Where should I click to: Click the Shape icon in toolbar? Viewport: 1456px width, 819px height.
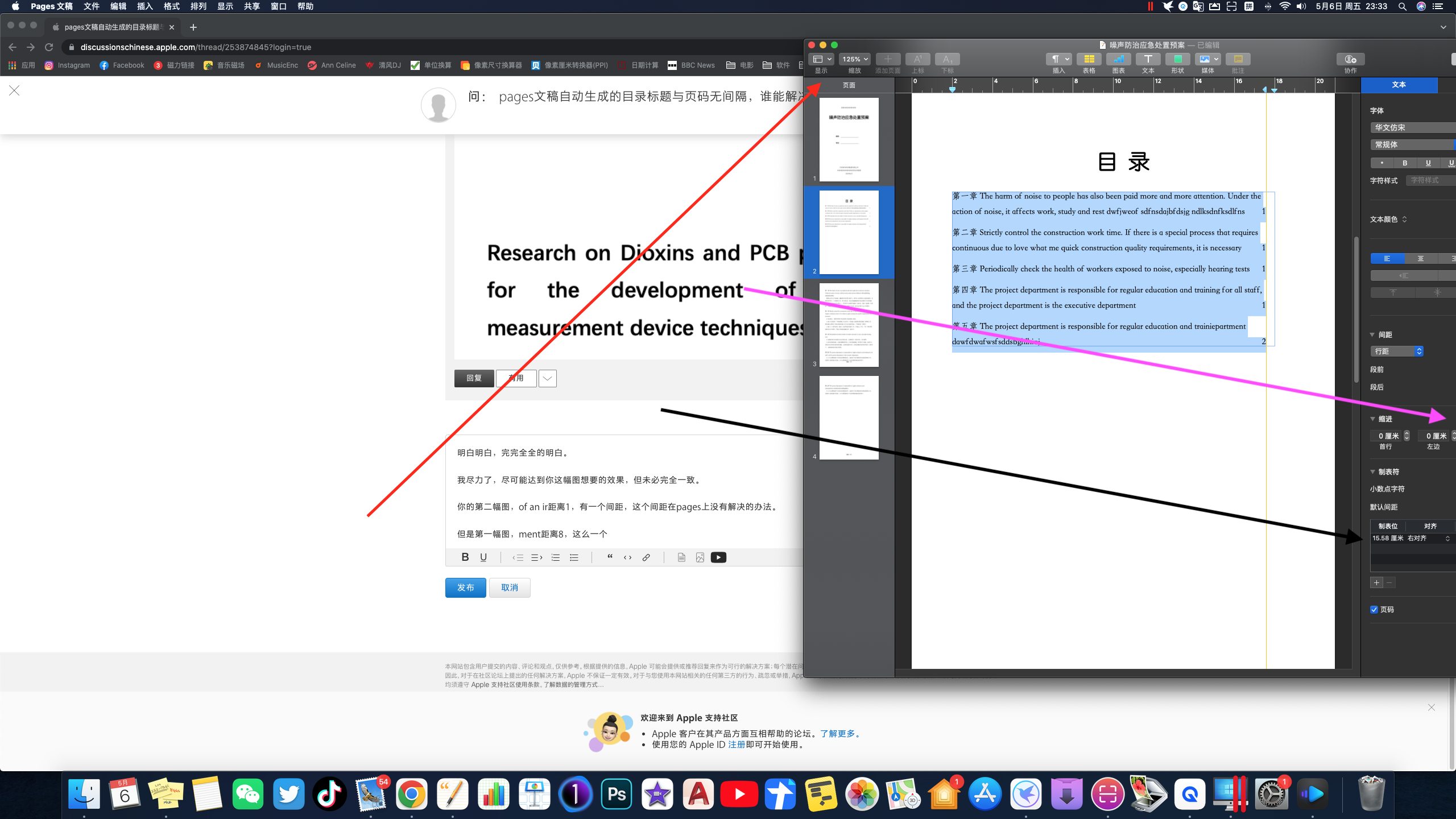[1177, 59]
